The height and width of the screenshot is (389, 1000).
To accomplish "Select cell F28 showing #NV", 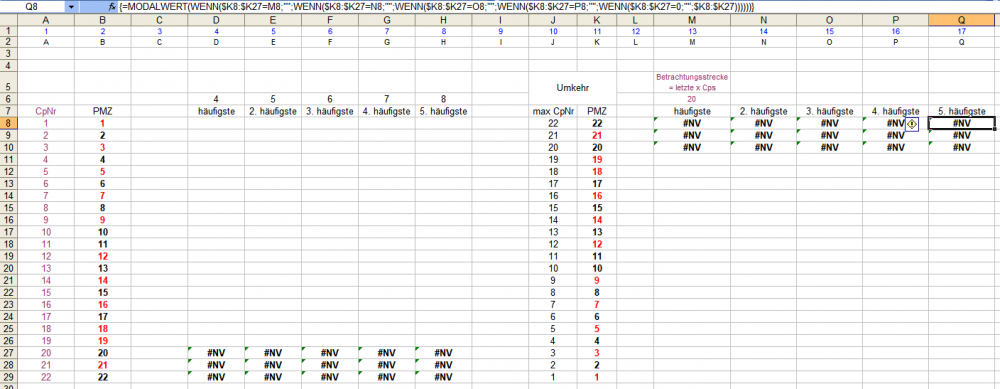I will click(x=330, y=365).
